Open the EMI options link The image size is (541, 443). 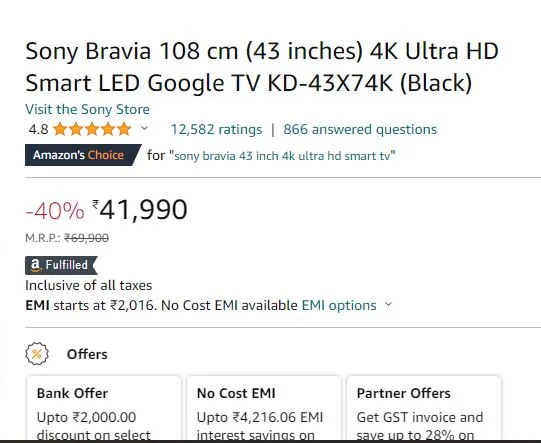point(339,305)
